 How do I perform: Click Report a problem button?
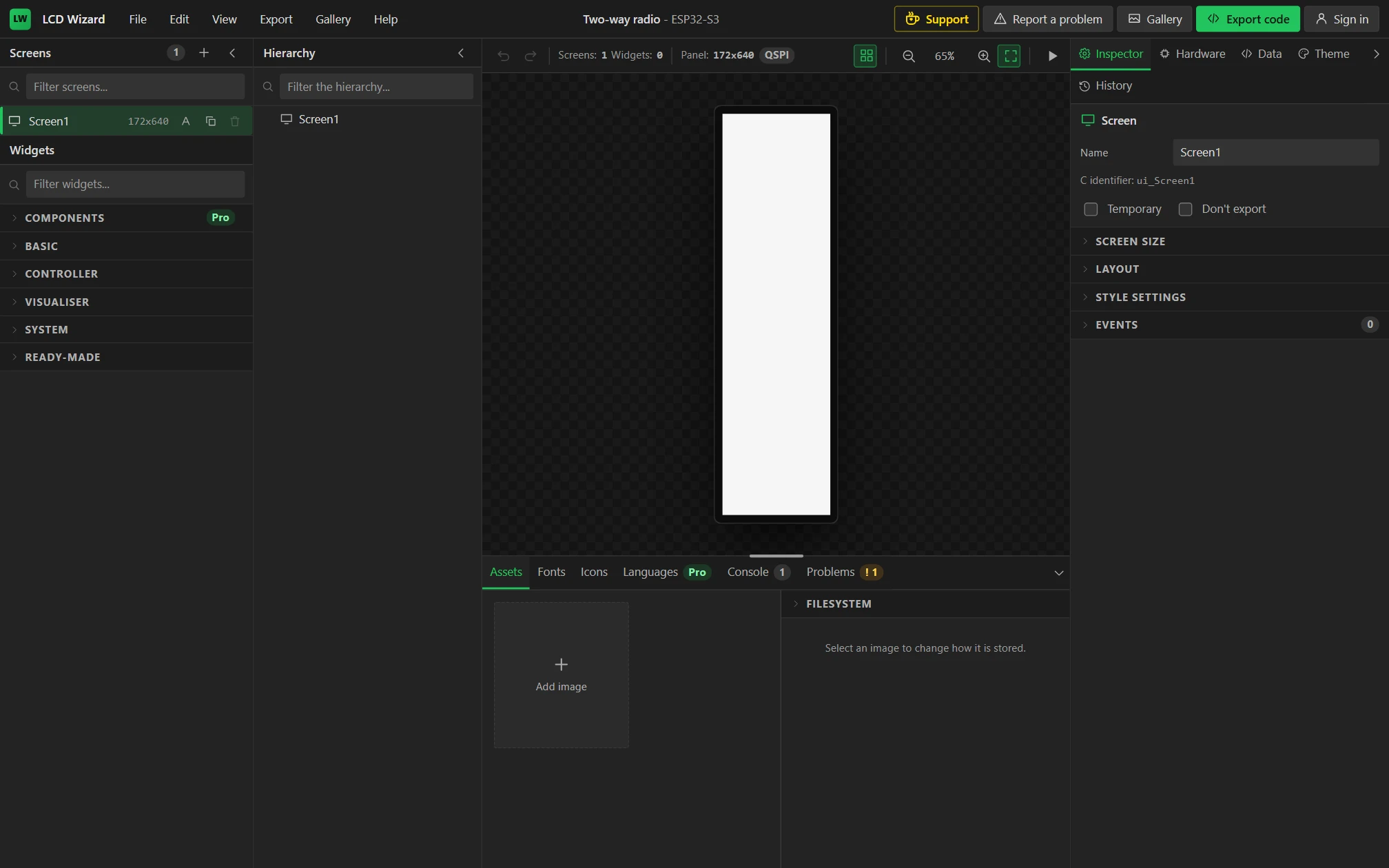point(1047,19)
